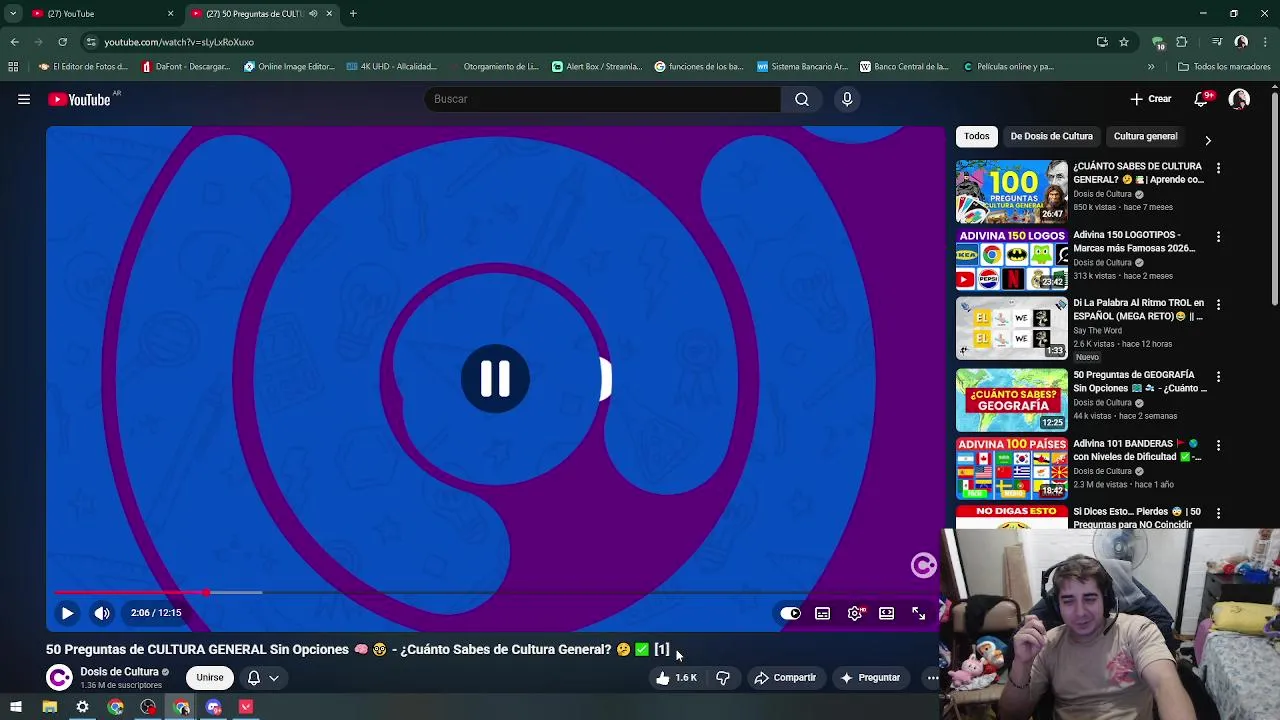The width and height of the screenshot is (1280, 720).
Task: Click the large pause overlay on video
Action: click(495, 379)
